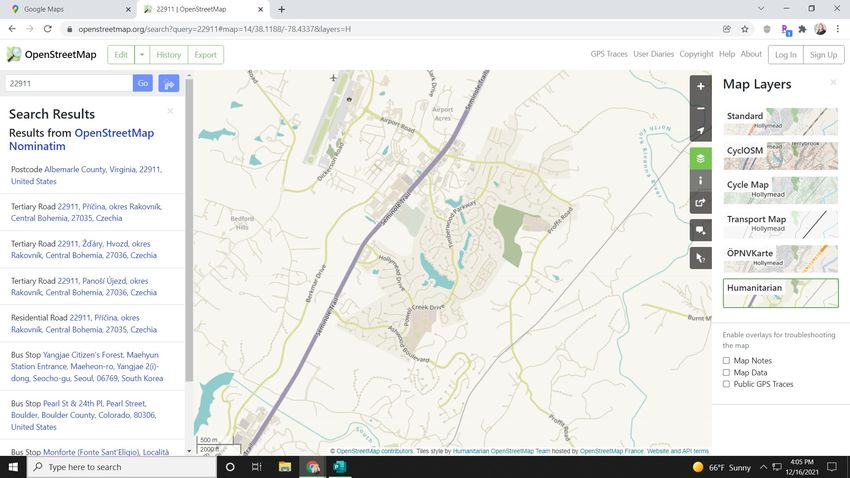850x478 pixels.
Task: Click the browser address bar URL
Action: point(214,29)
